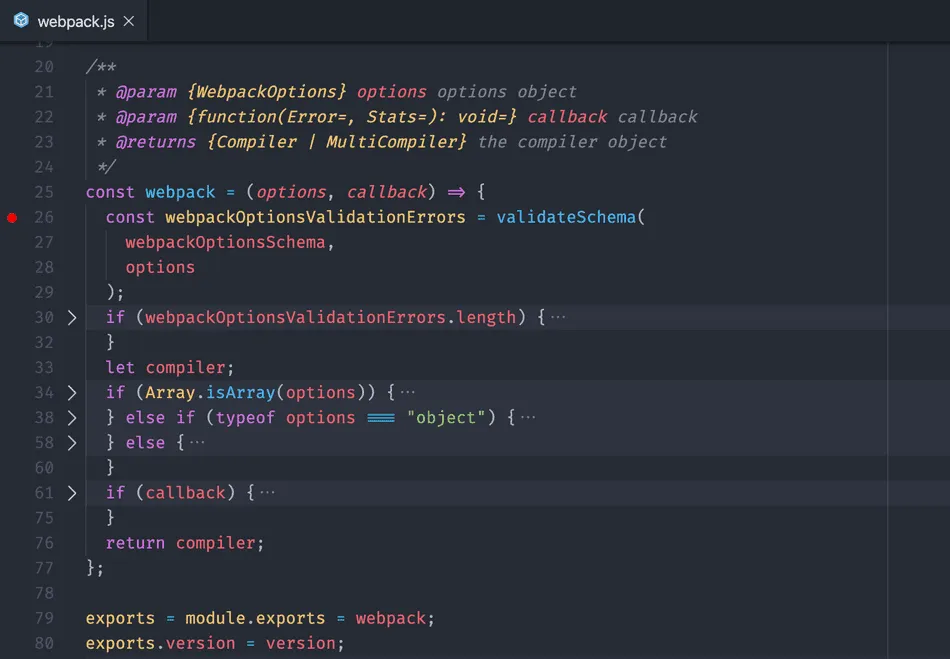The height and width of the screenshot is (659, 950).
Task: Click the WebpackOptions type in the JSDoc comment
Action: 267,92
